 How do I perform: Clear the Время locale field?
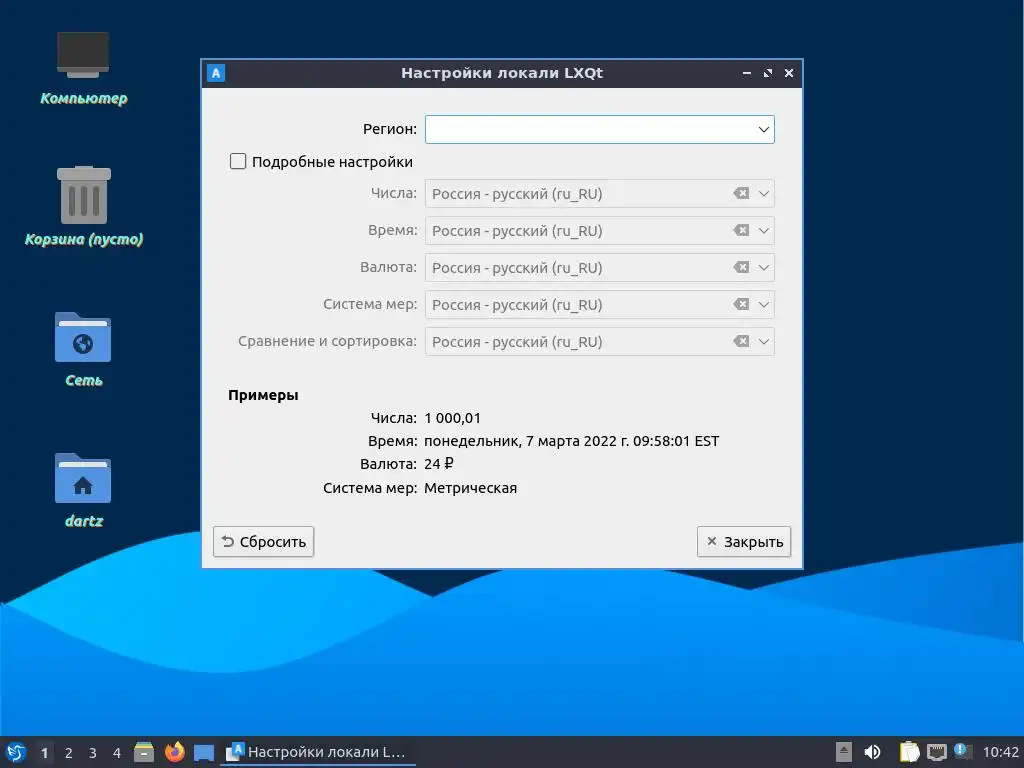pyautogui.click(x=741, y=231)
